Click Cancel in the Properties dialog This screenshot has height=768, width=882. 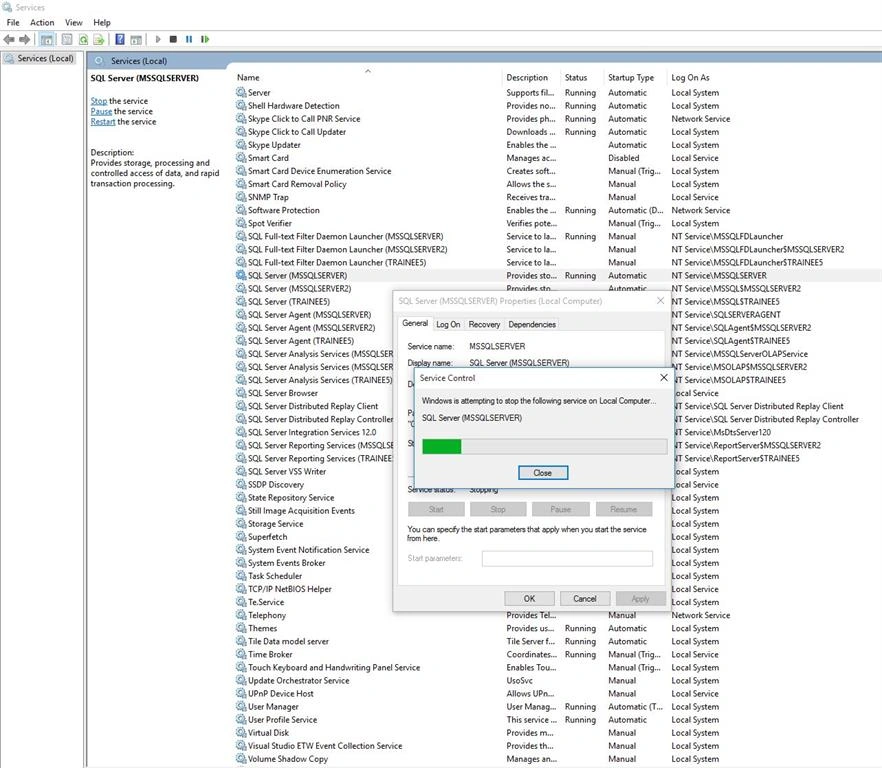584,599
